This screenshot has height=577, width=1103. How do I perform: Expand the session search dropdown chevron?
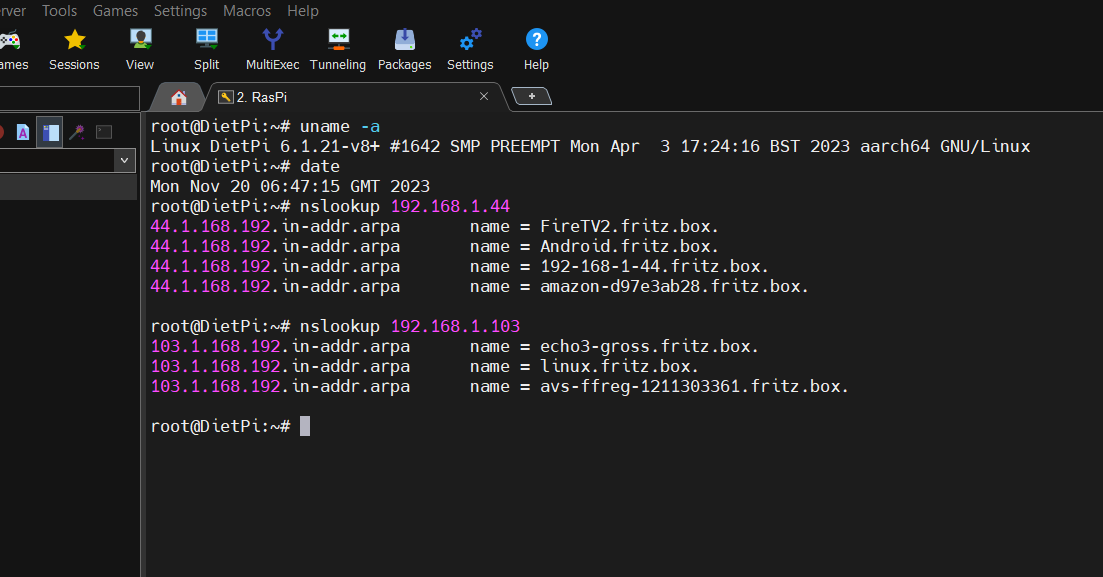click(123, 160)
